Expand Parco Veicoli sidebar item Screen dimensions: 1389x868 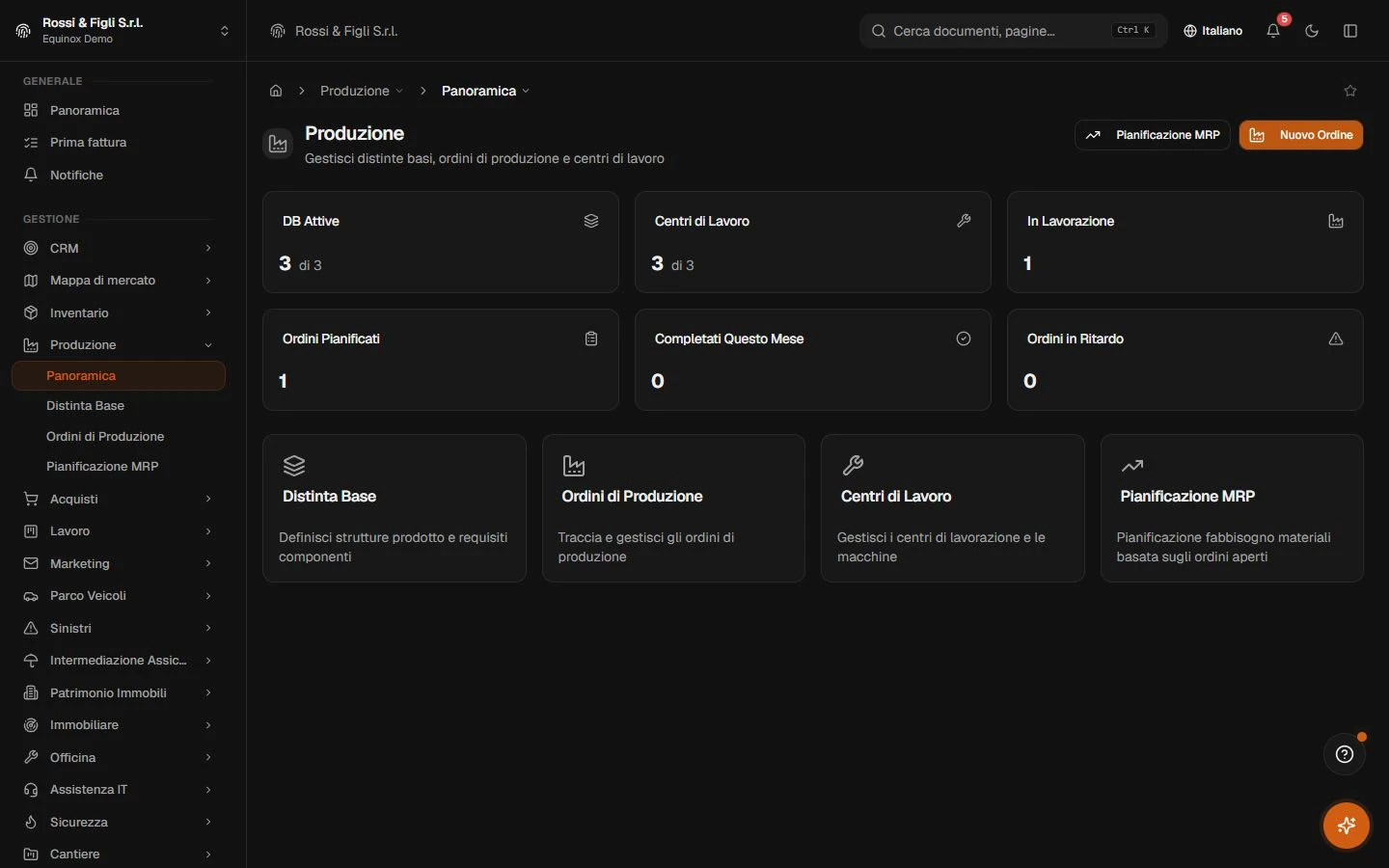tap(119, 596)
